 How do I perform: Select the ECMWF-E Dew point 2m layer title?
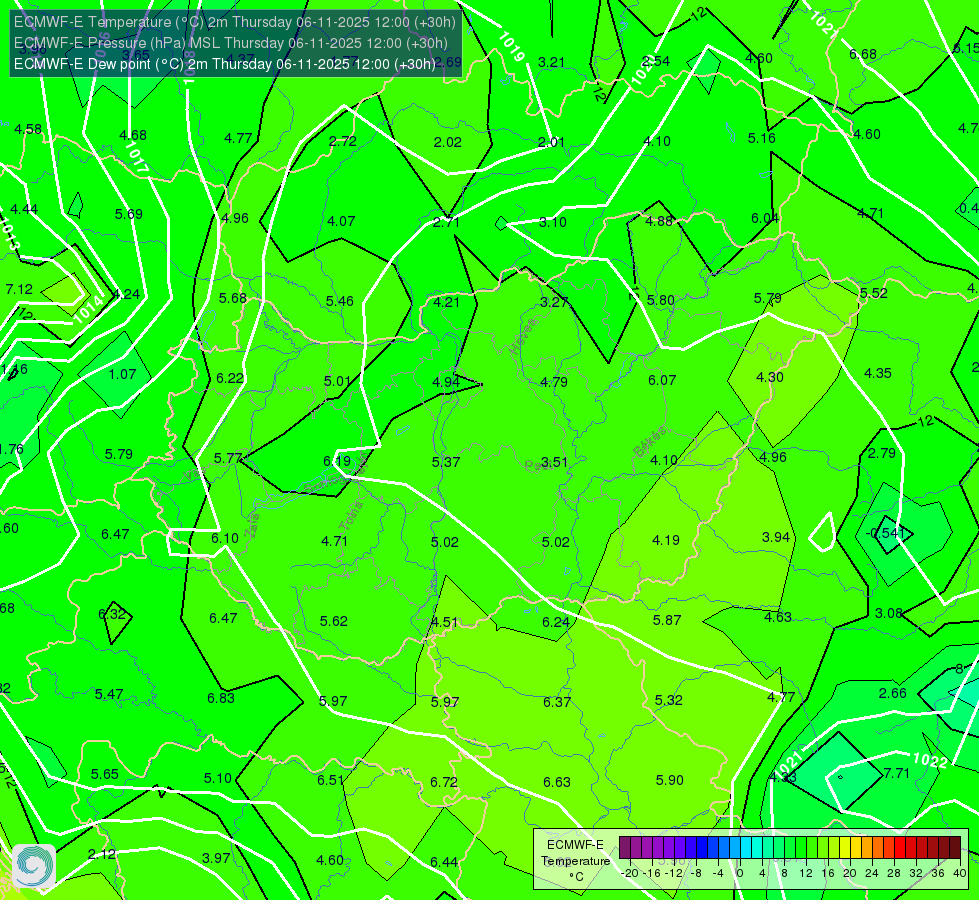click(x=225, y=64)
